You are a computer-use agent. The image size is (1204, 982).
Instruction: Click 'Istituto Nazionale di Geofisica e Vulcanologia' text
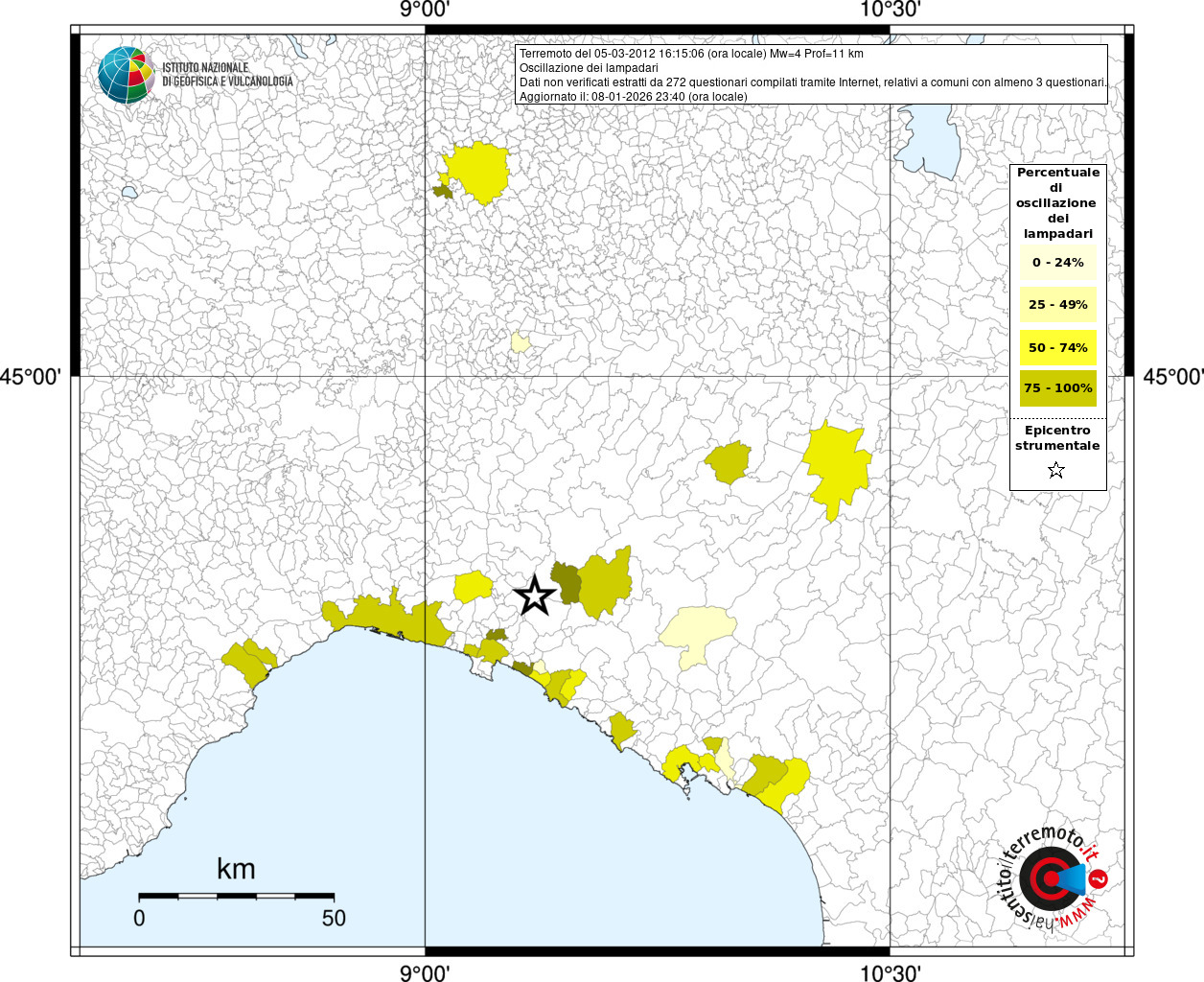pyautogui.click(x=227, y=75)
